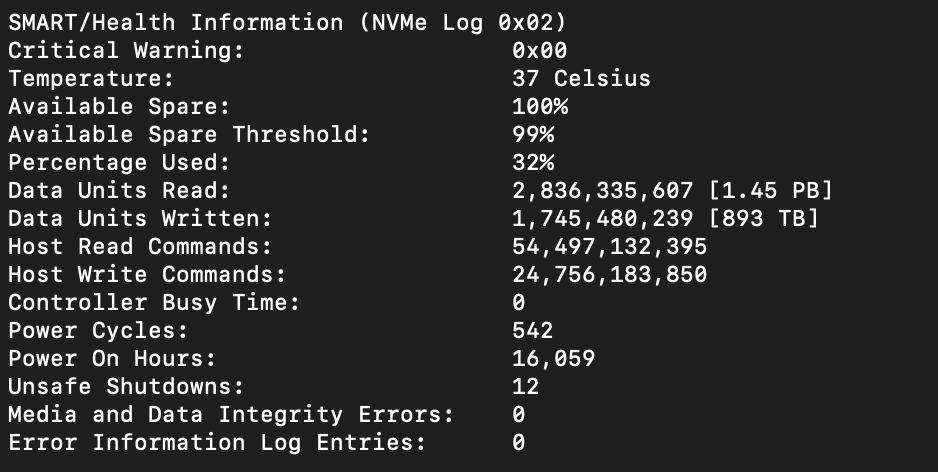
Task: Click the Percentage Used label
Action: 118,163
